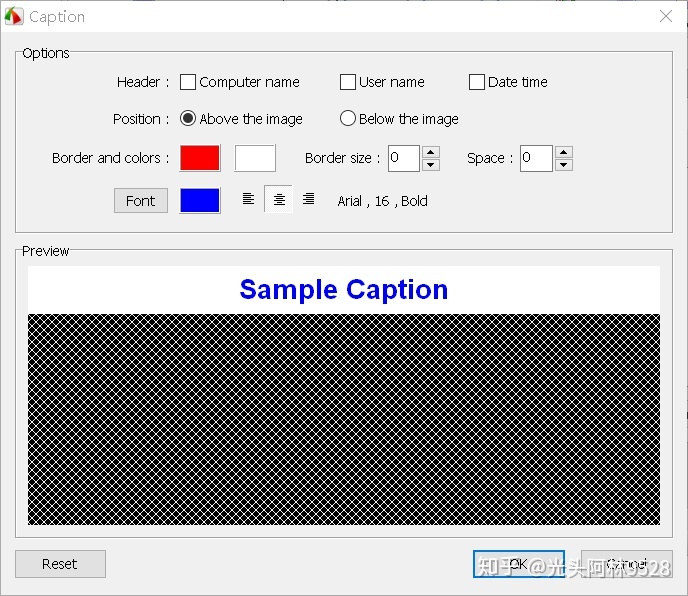
Task: Click the Arial, 16, Bold font label
Action: [x=383, y=201]
